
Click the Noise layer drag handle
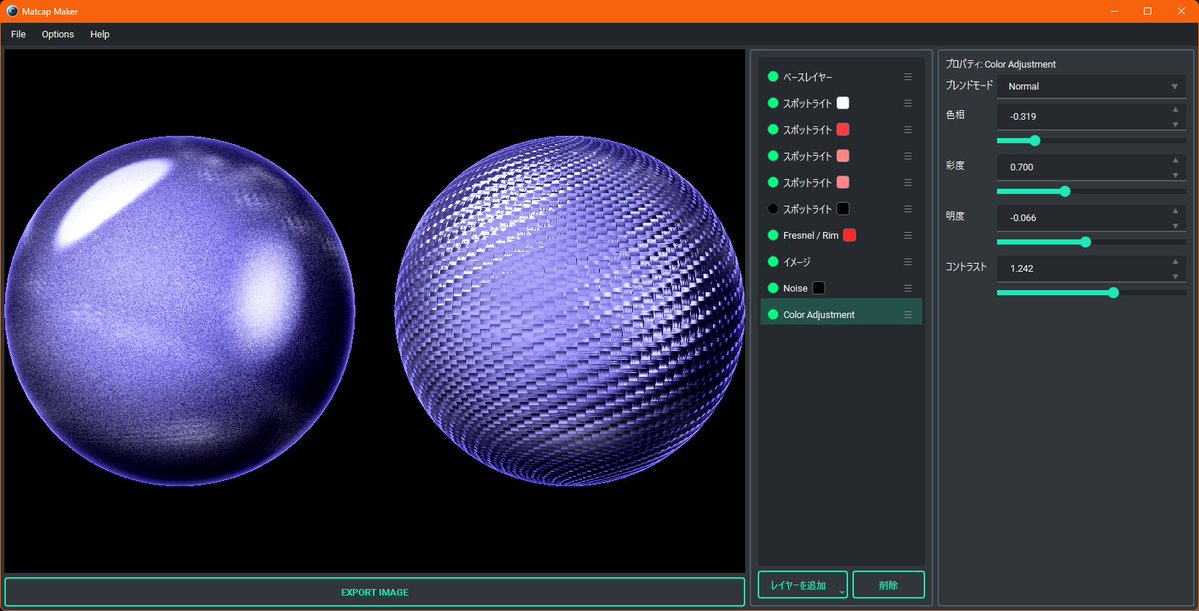tap(908, 288)
